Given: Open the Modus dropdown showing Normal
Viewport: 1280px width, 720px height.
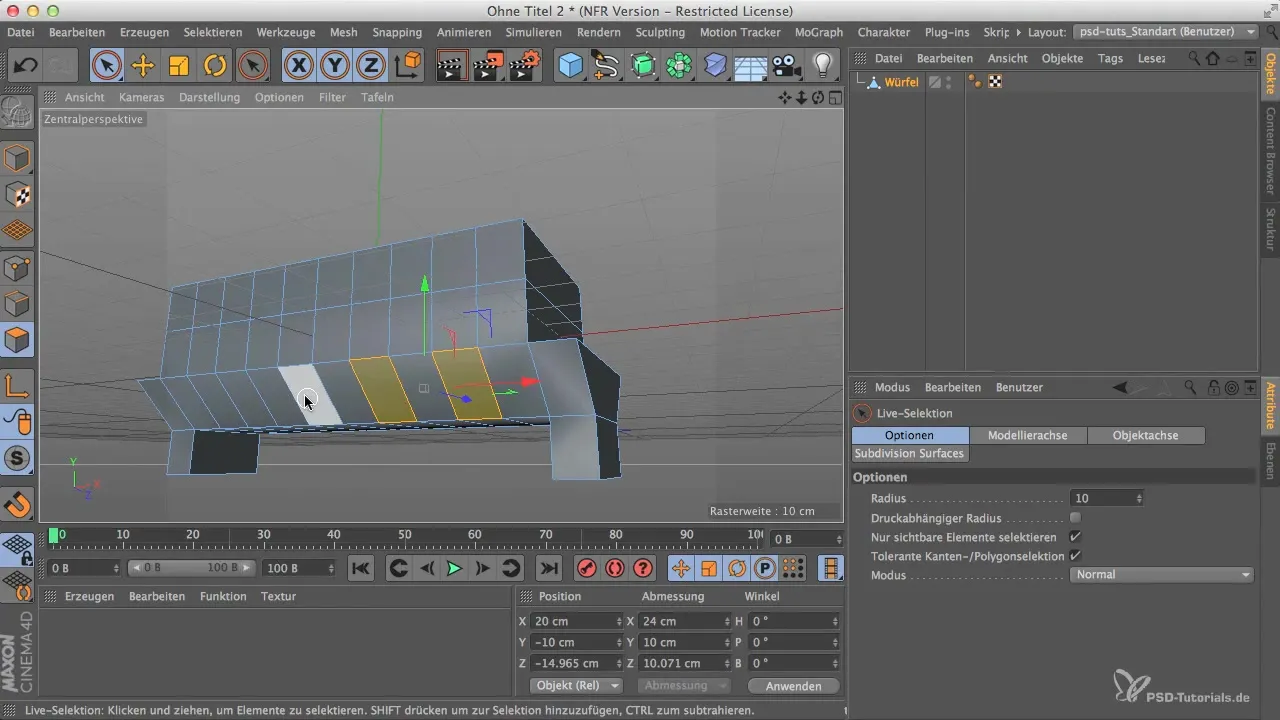Looking at the screenshot, I should (1162, 575).
